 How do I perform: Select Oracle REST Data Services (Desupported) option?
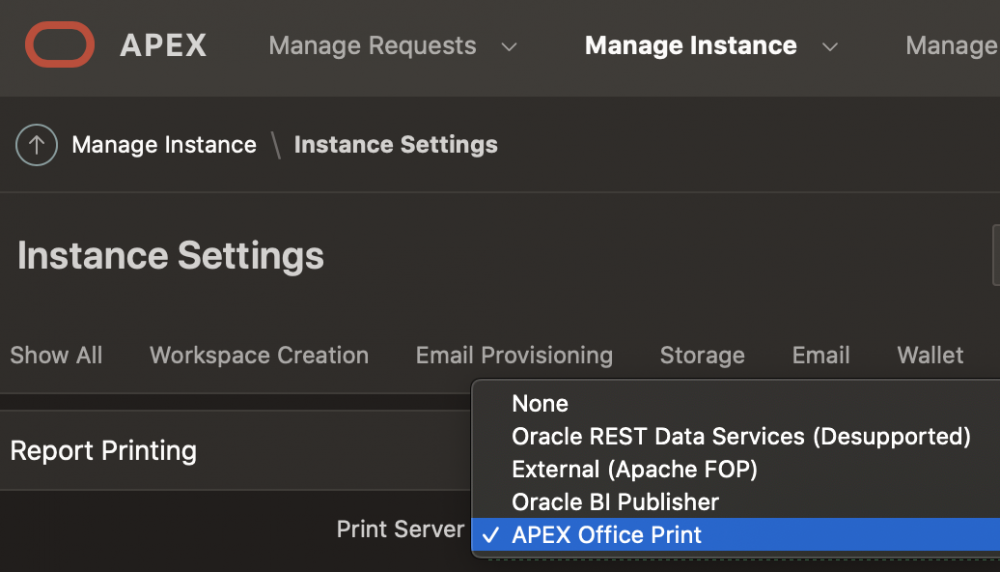pyautogui.click(x=741, y=437)
